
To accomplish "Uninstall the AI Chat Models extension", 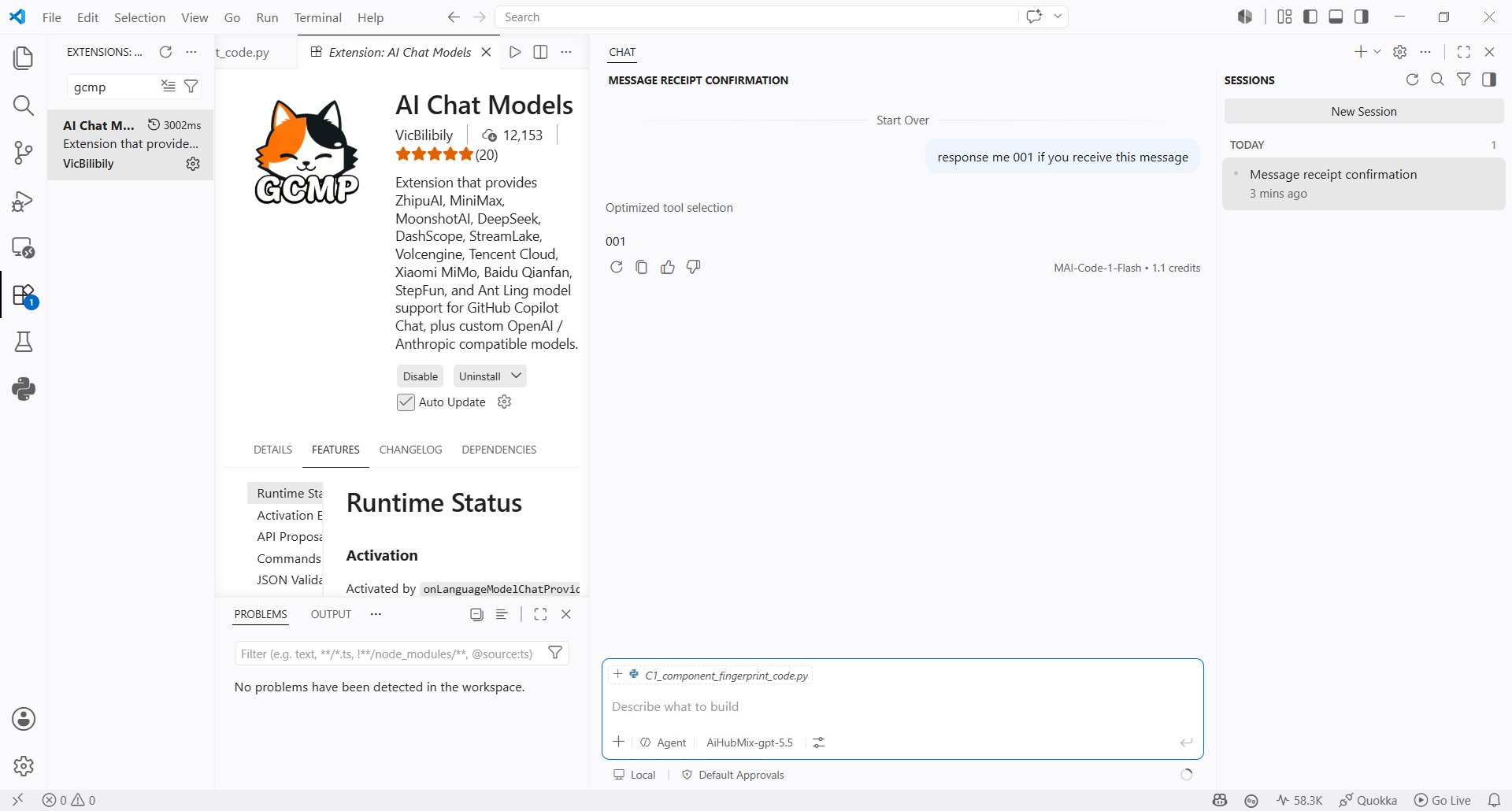I will point(480,376).
